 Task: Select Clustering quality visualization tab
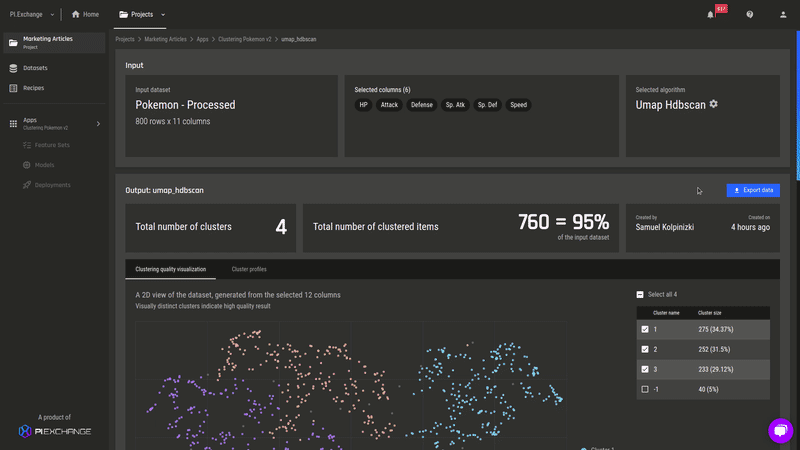tap(170, 269)
